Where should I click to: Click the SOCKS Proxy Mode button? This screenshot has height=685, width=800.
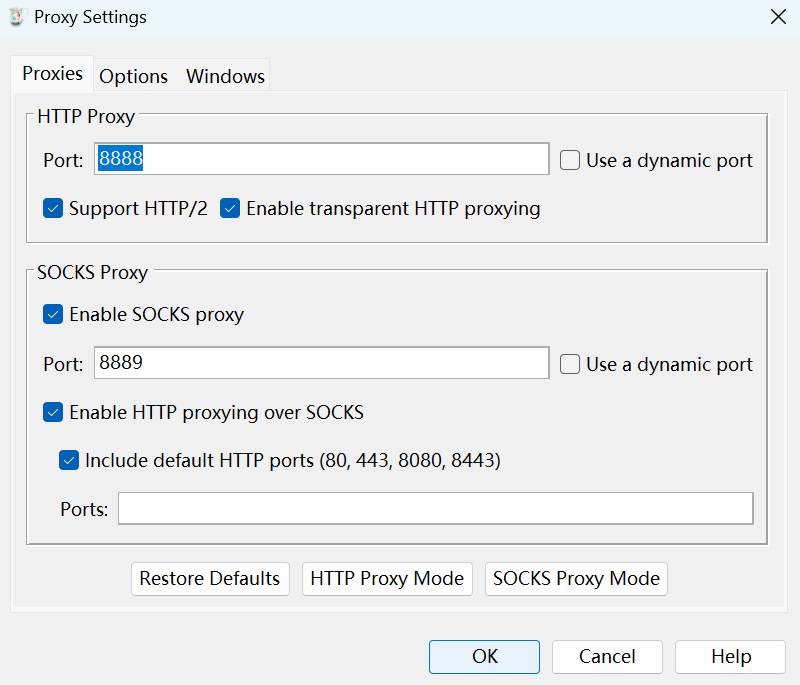point(576,579)
